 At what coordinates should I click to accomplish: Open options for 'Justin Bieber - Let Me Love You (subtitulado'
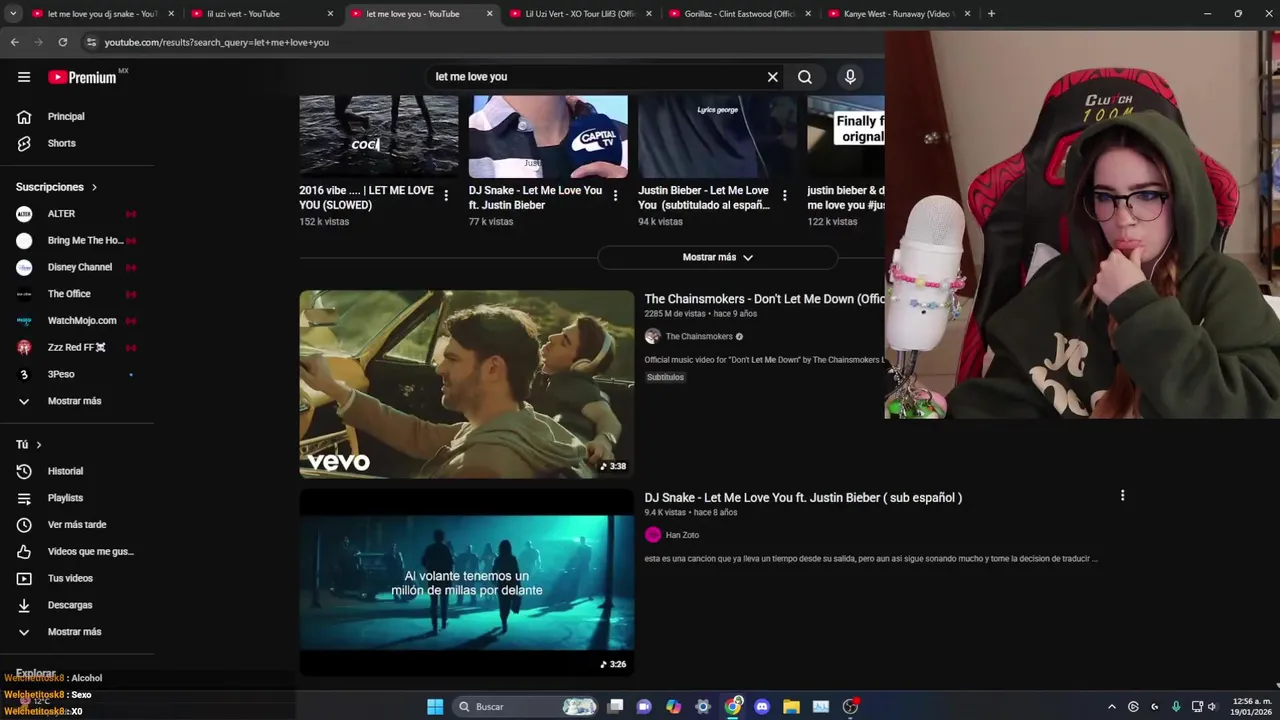point(784,196)
